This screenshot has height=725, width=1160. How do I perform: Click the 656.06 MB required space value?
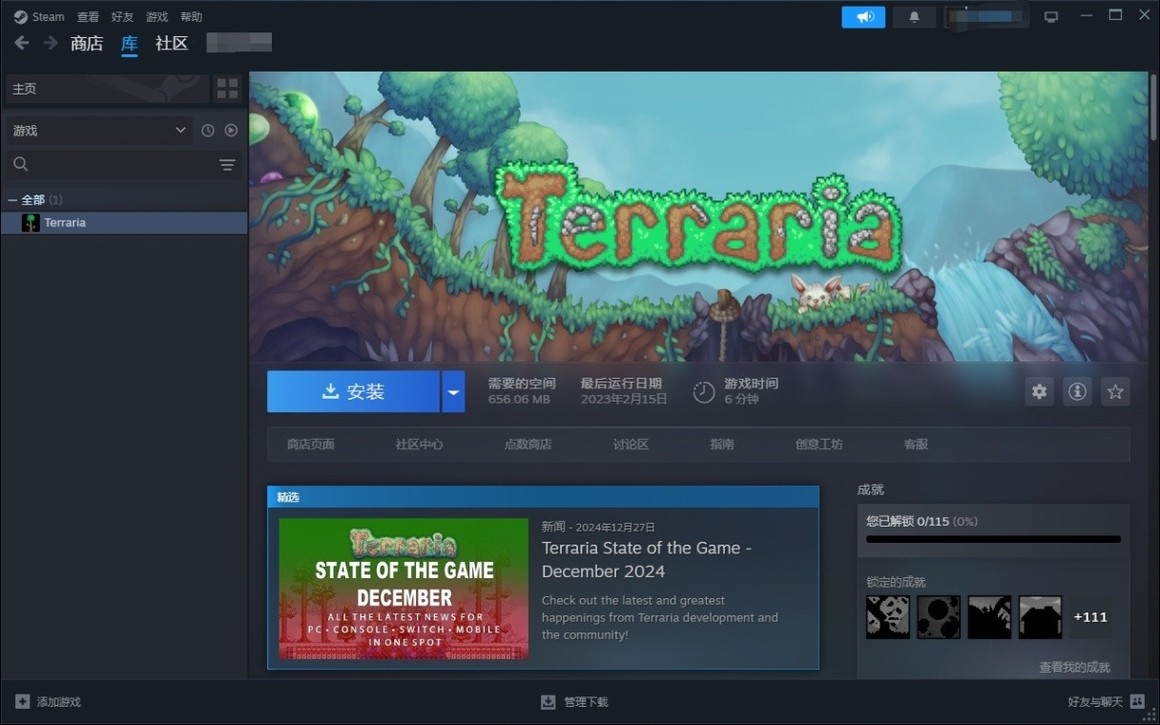coord(519,399)
